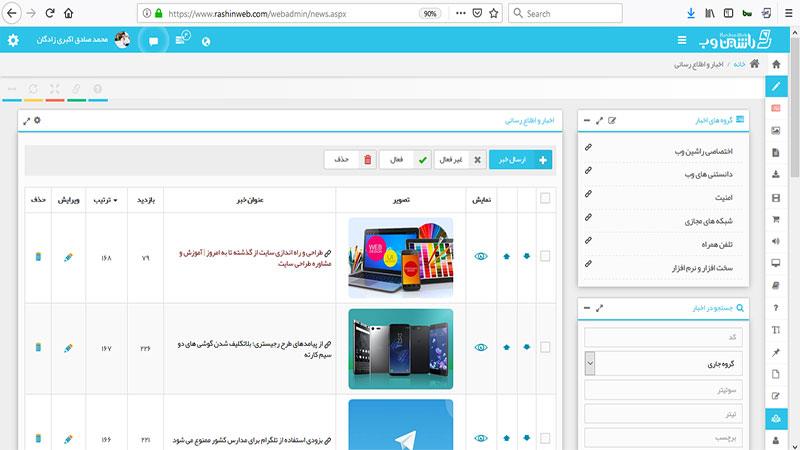Move first news item up with arrow
Viewport: 800px width, 450px height.
pos(506,257)
